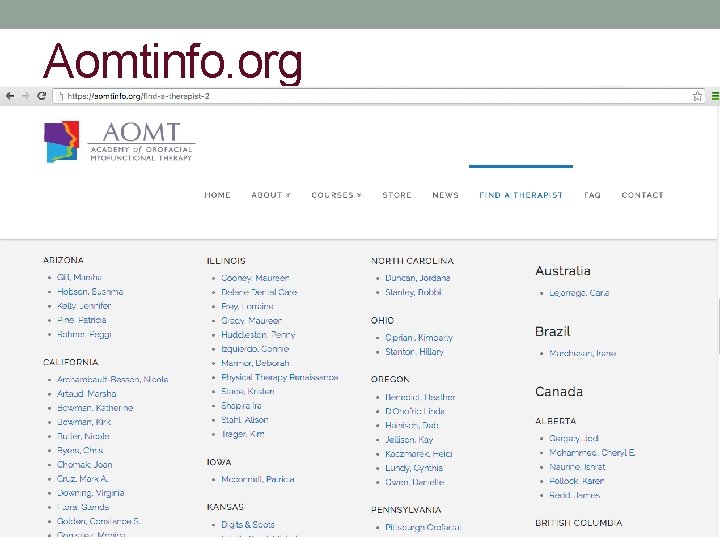Open Slade, Kristen link
Image resolution: width=720 pixels, height=540 pixels.
point(248,392)
